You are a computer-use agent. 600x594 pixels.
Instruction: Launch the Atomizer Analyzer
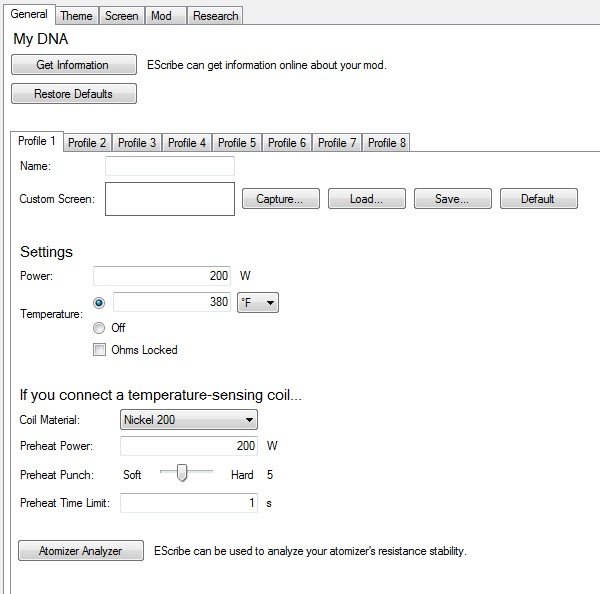tap(81, 551)
